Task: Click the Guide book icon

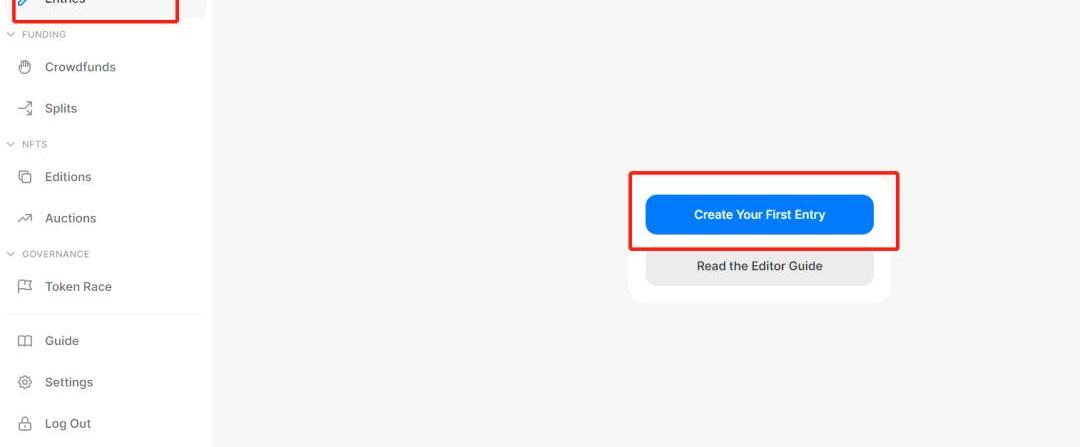Action: point(25,341)
